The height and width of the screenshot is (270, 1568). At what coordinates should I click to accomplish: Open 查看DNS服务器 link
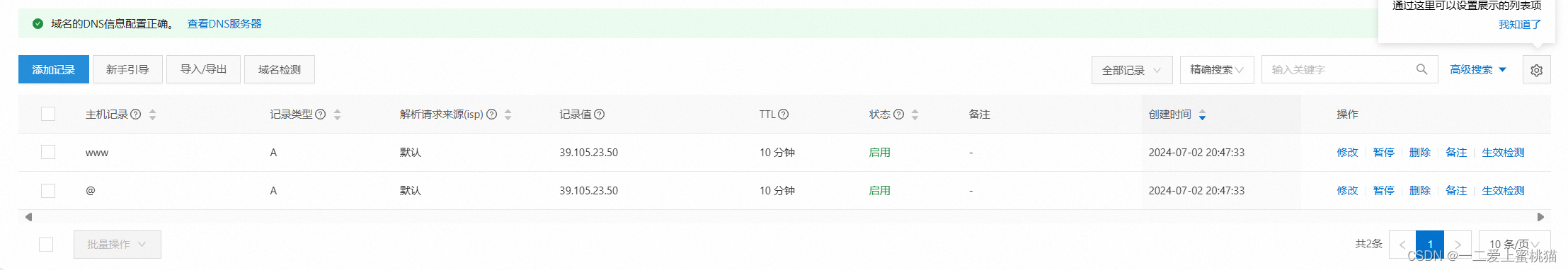click(224, 23)
